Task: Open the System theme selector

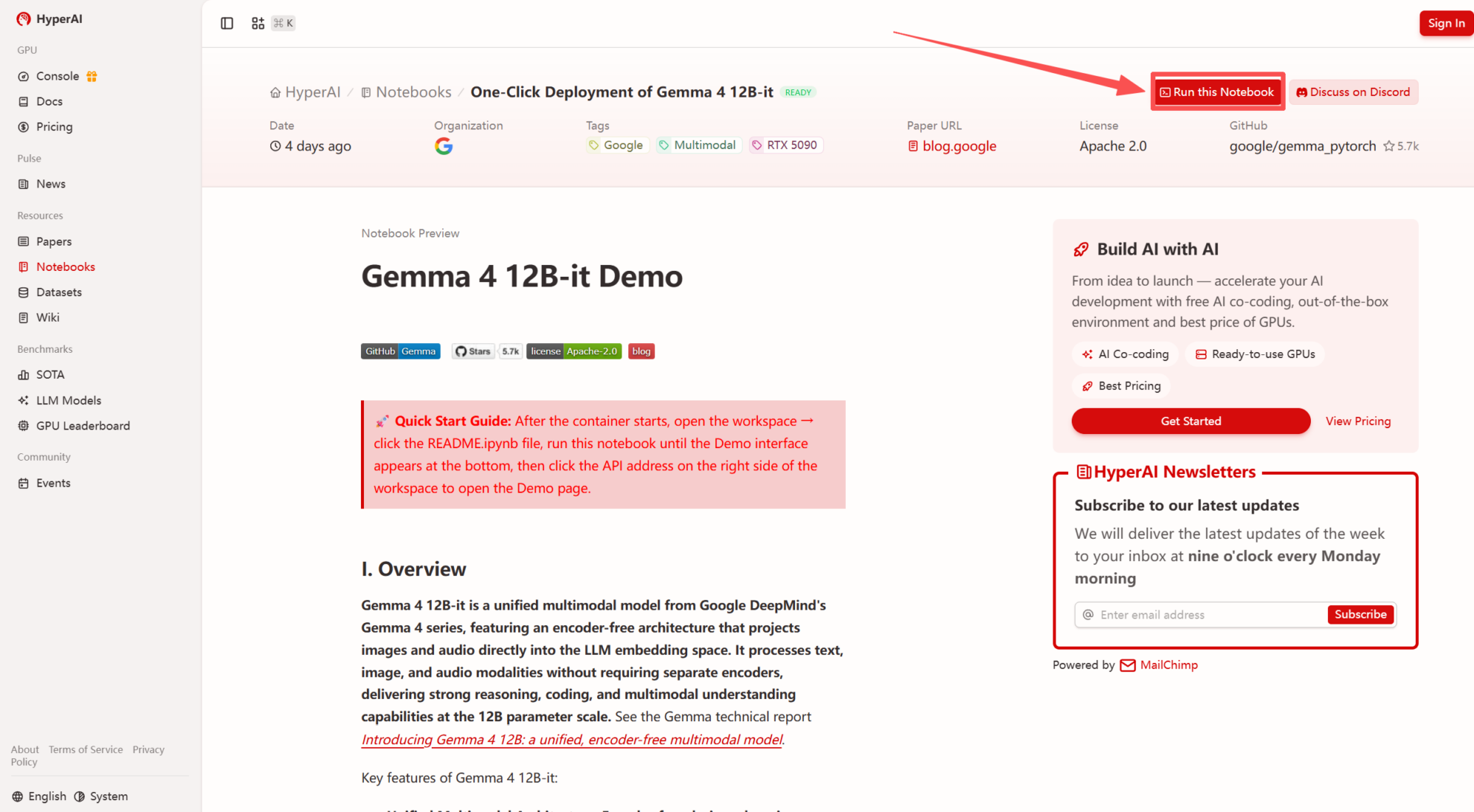Action: point(100,796)
